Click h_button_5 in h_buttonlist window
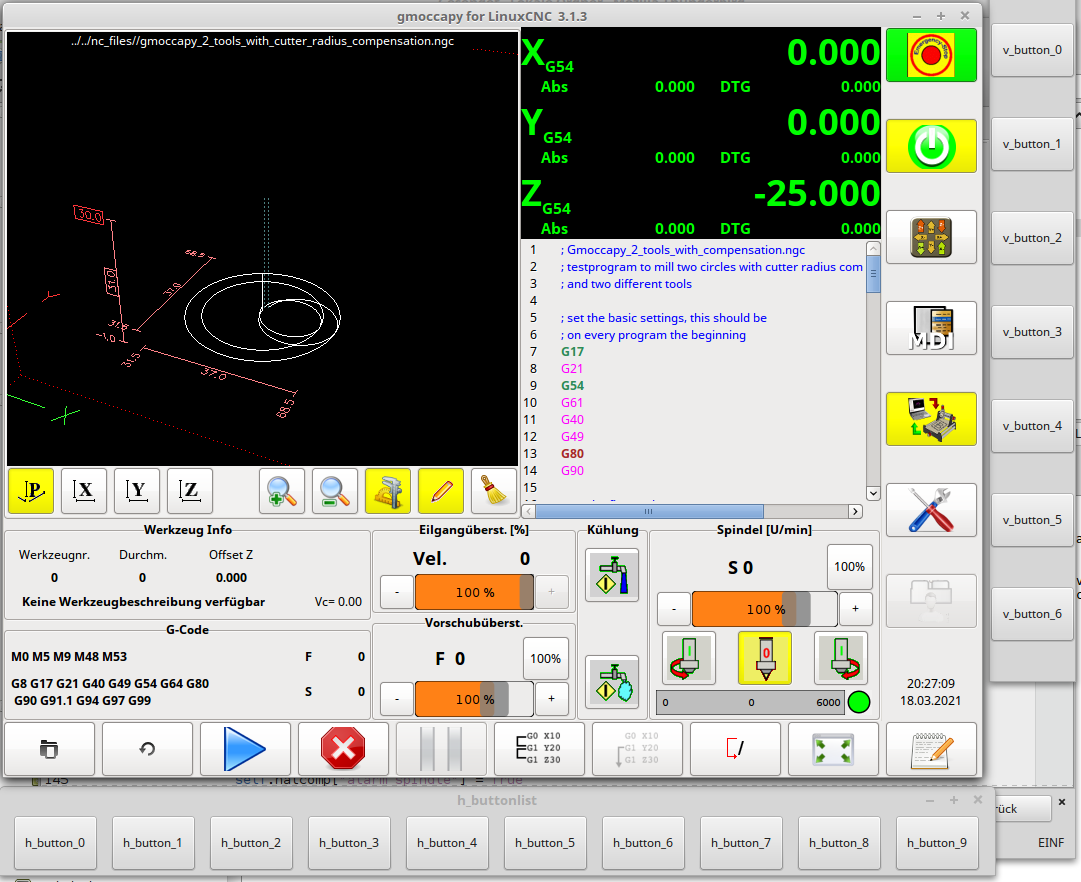1081x882 pixels. [x=545, y=843]
